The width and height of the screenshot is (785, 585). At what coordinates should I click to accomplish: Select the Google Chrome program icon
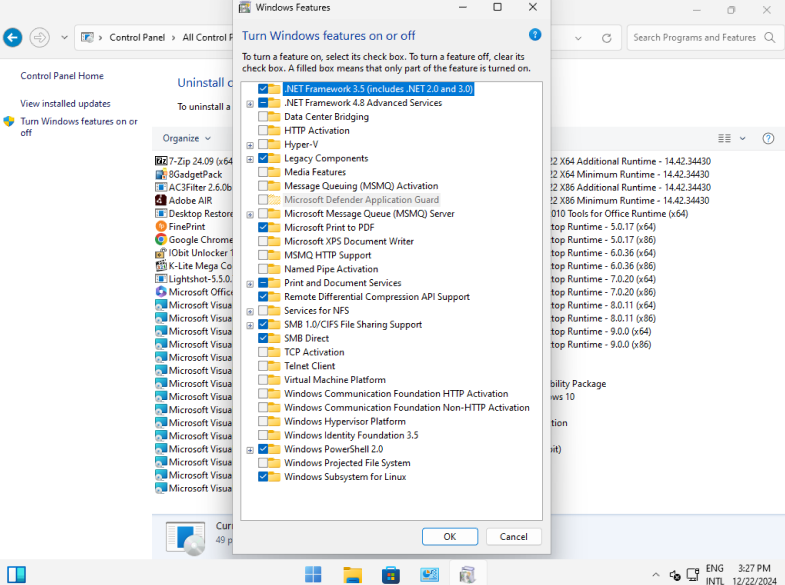161,239
